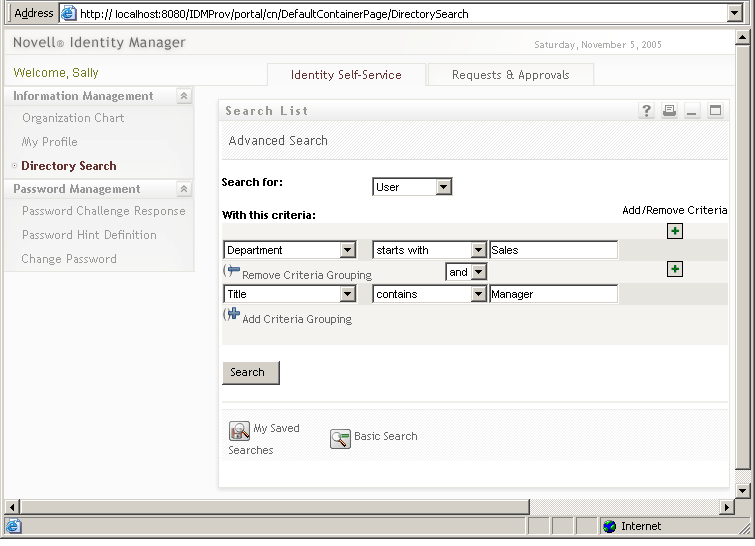Open the Search List help icon

(646, 111)
